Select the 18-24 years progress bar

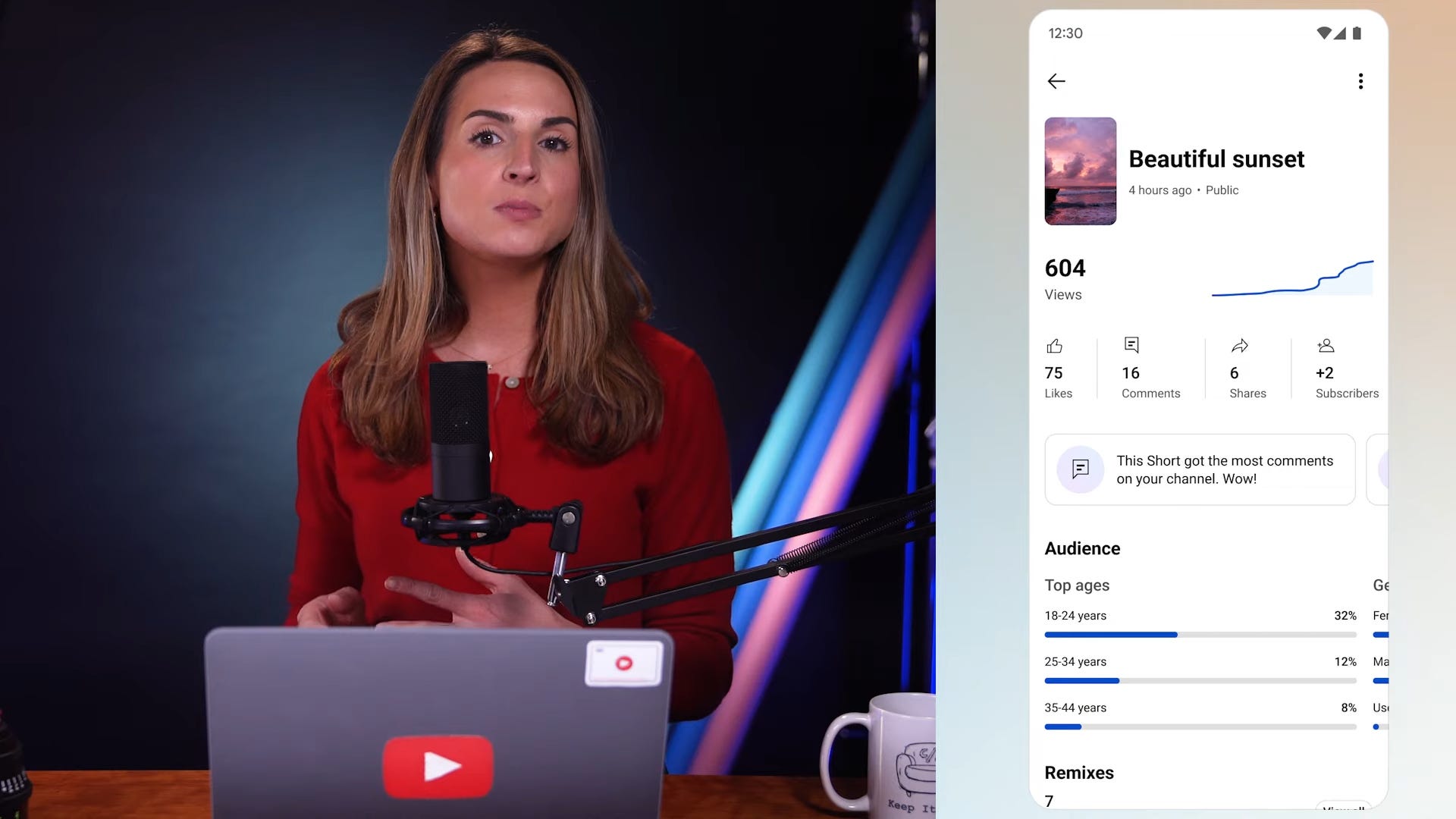coord(1200,635)
